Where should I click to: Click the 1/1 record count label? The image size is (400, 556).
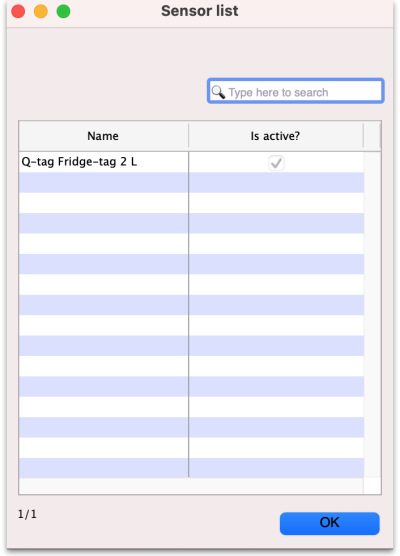[27, 514]
